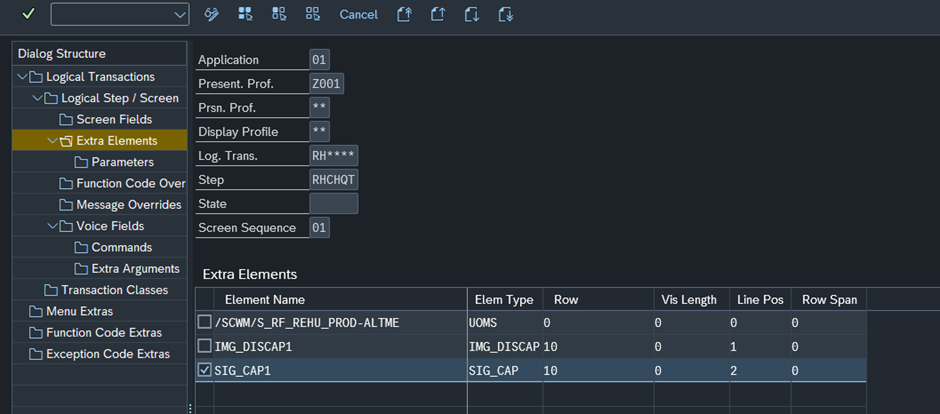Check the /SCWM/S_RF_REHU_PROD-ALTME row checkbox
The height and width of the screenshot is (414, 940).
tap(205, 322)
